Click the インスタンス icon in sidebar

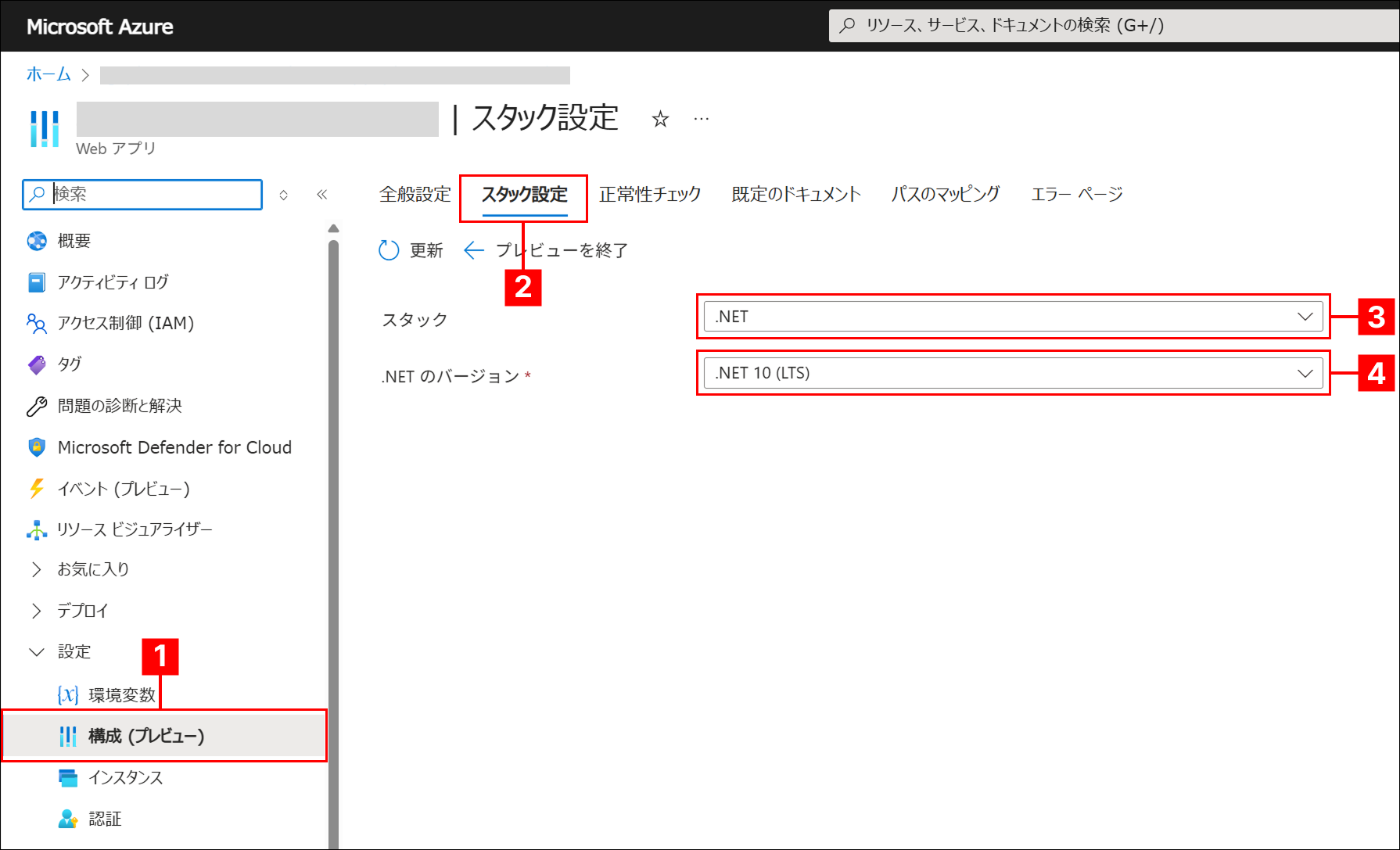click(68, 777)
